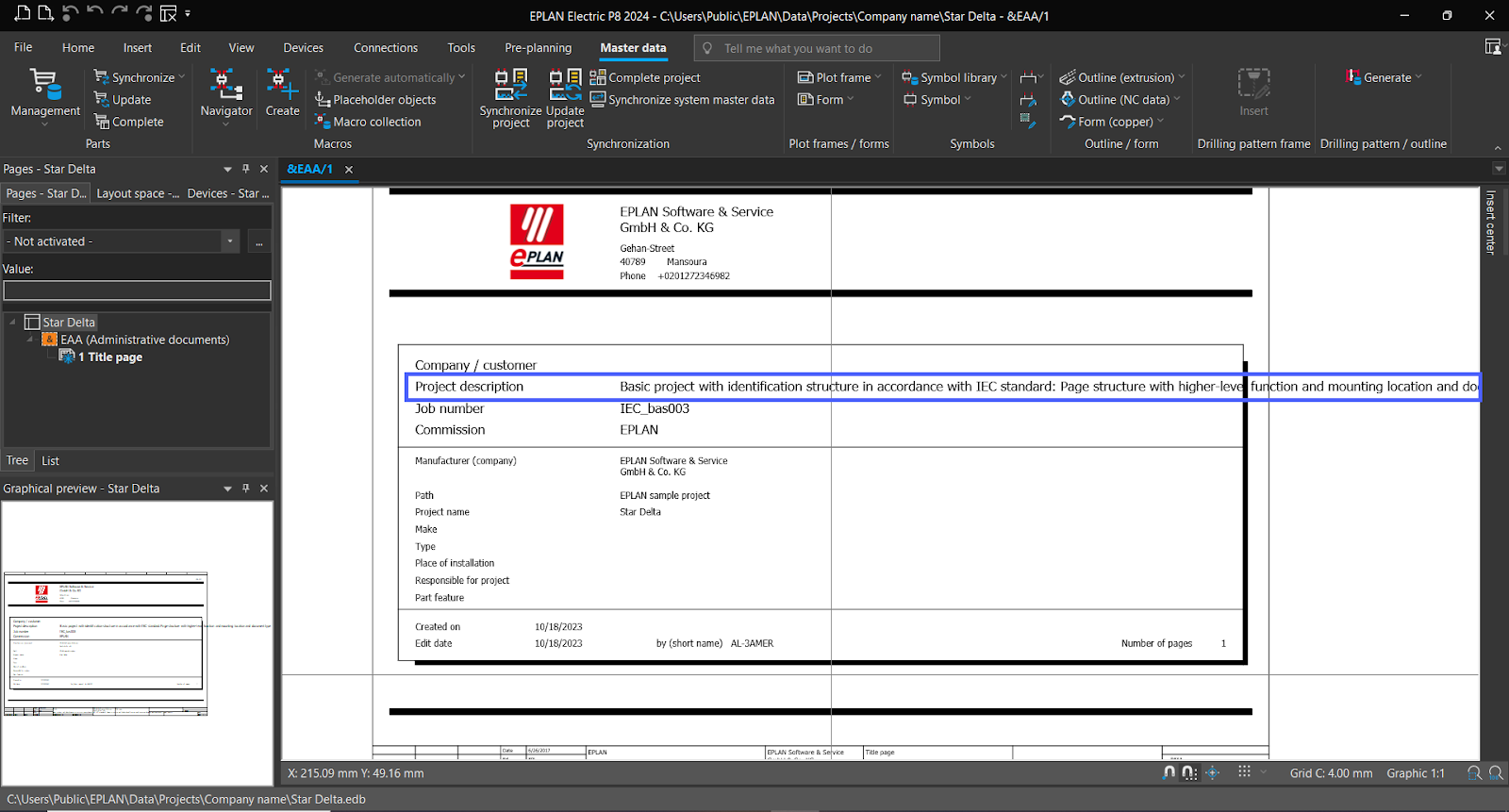Switch to List view tab
1509x812 pixels.
pyautogui.click(x=51, y=460)
